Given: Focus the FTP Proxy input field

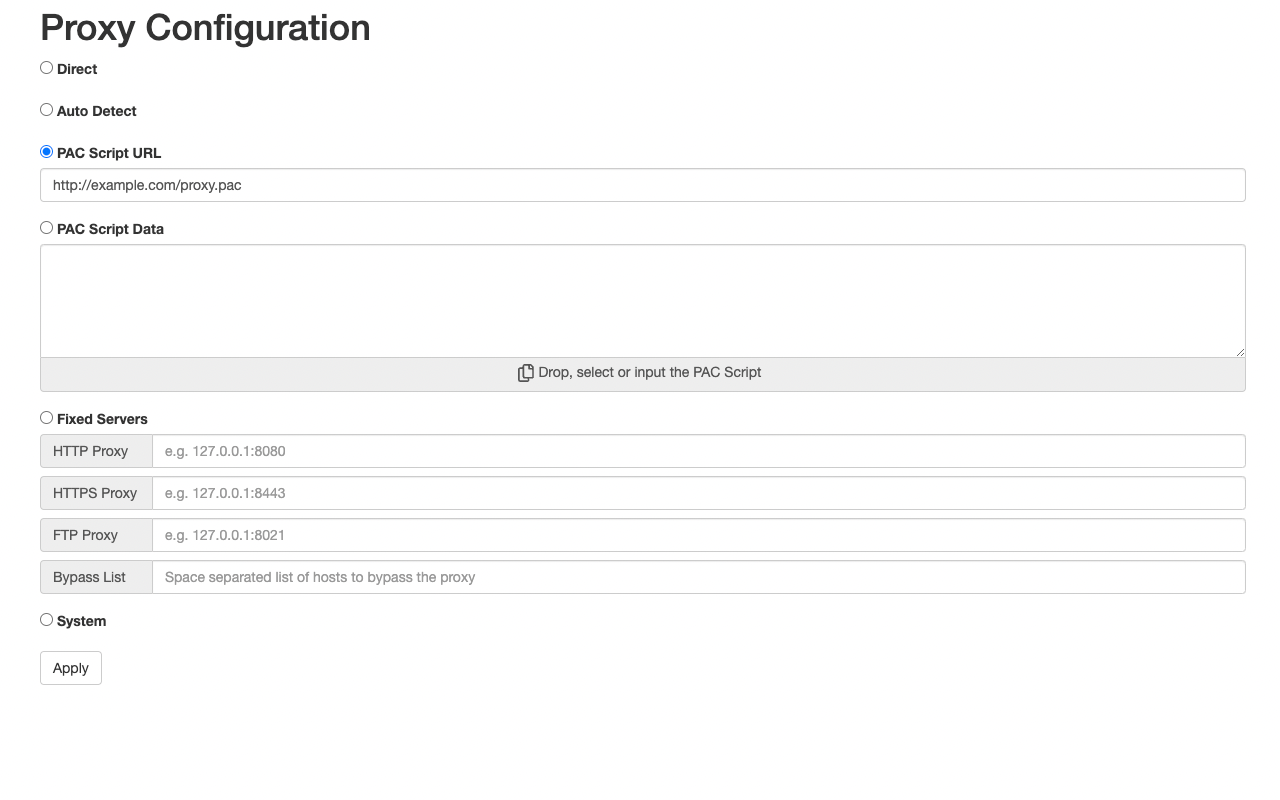Looking at the screenshot, I should pyautogui.click(x=699, y=535).
